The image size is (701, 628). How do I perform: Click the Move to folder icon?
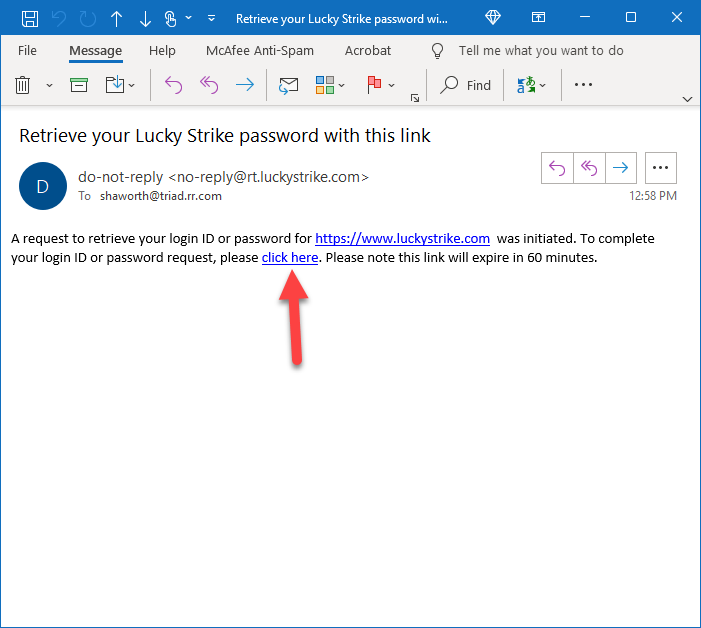coord(115,85)
